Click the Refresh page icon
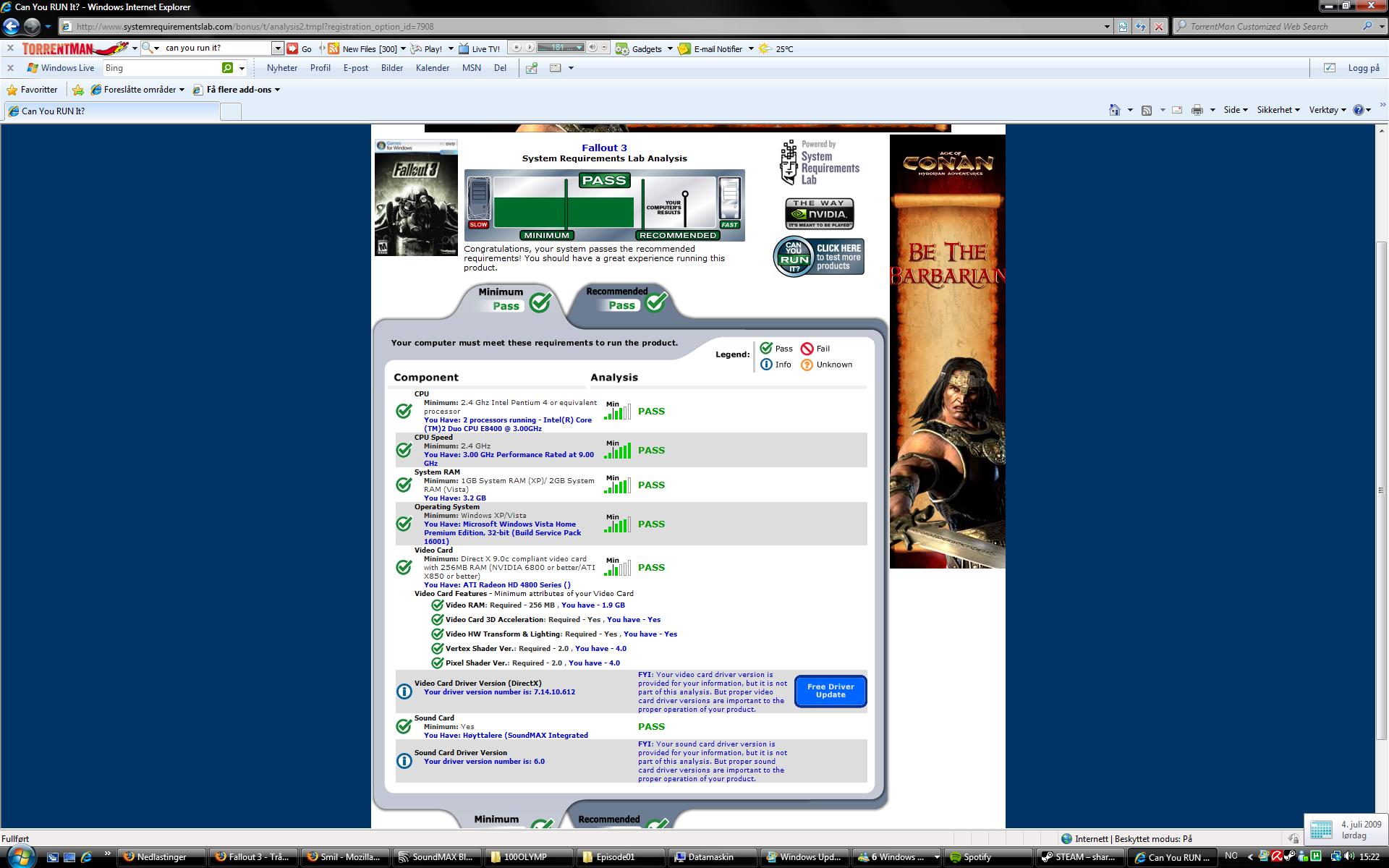The image size is (1389, 868). 1141,26
